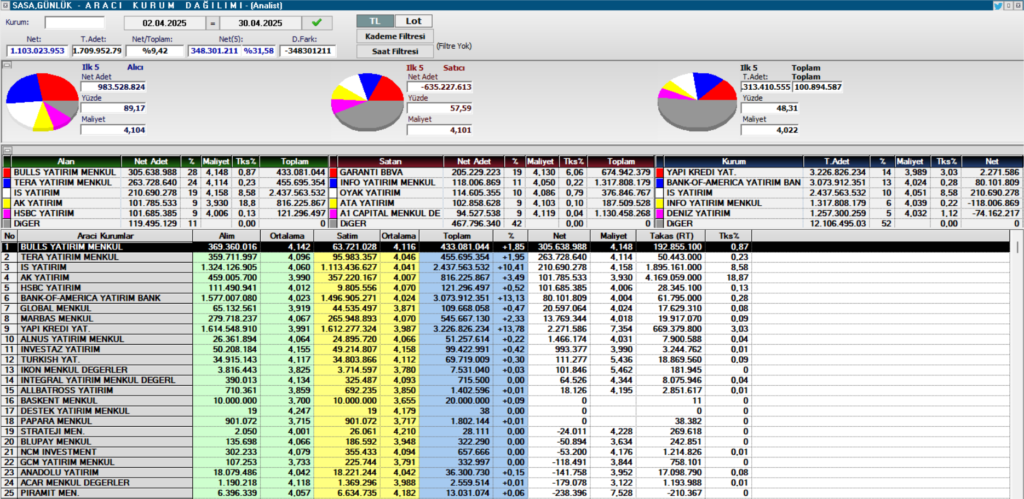
Task: Collapse the pie charts summary panel
Action: [7, 65]
